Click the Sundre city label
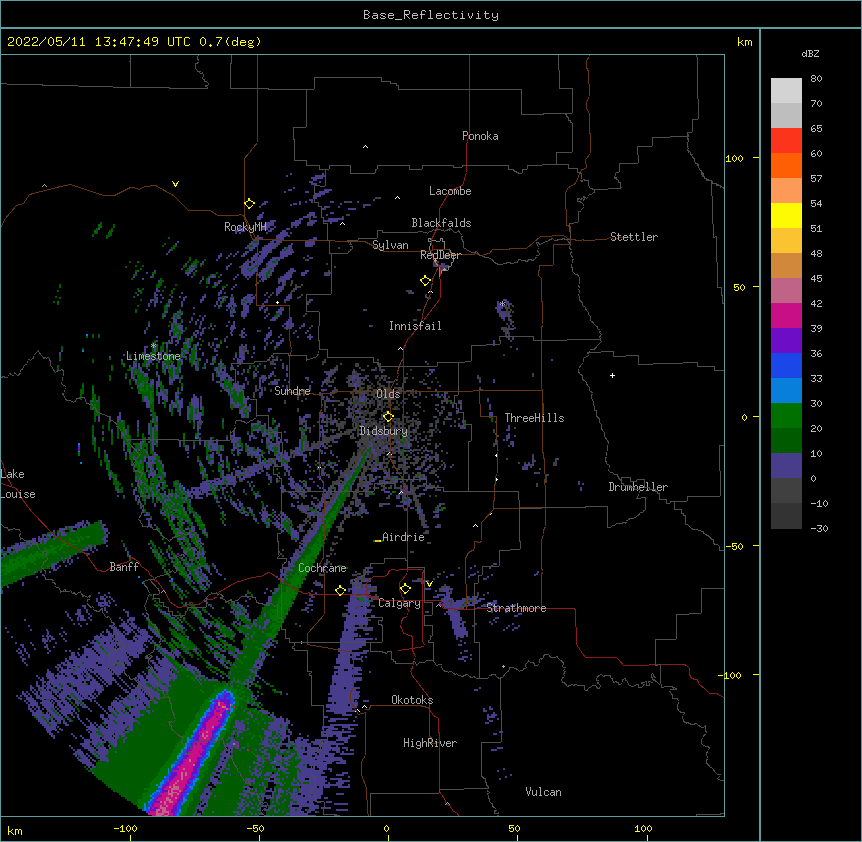 (x=292, y=391)
